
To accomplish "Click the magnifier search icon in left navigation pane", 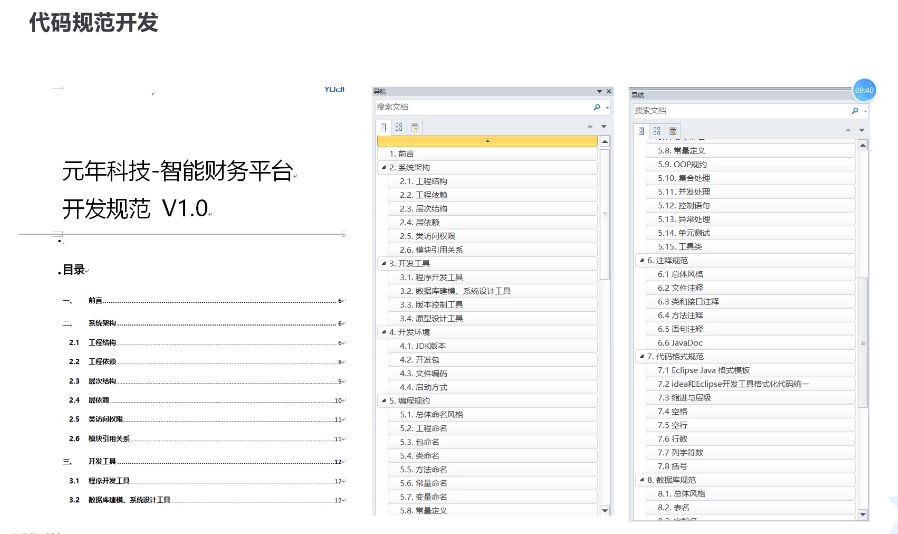I will [x=597, y=107].
